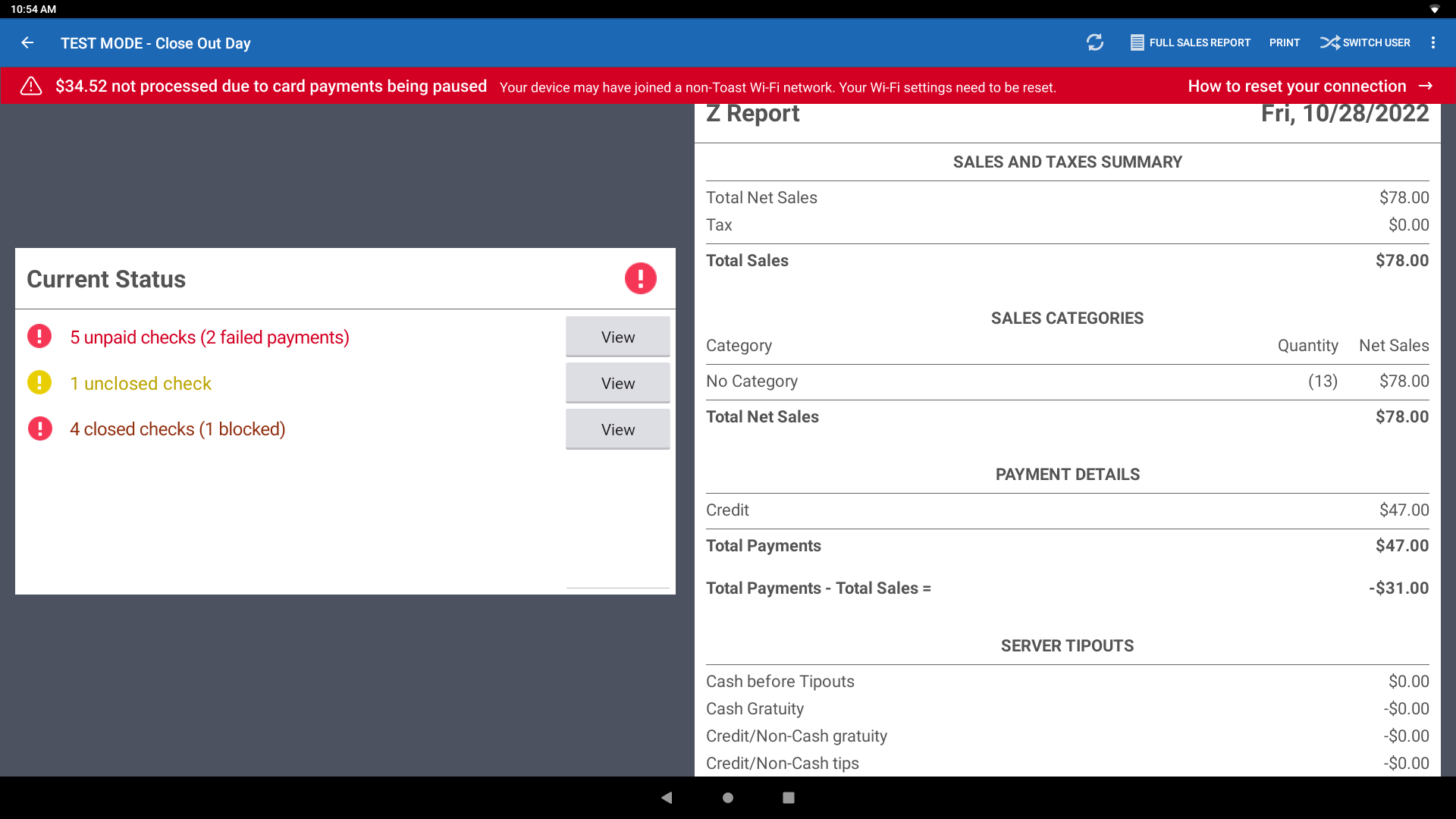Click the warning triangle on the red banner
1456x819 pixels.
click(x=30, y=86)
